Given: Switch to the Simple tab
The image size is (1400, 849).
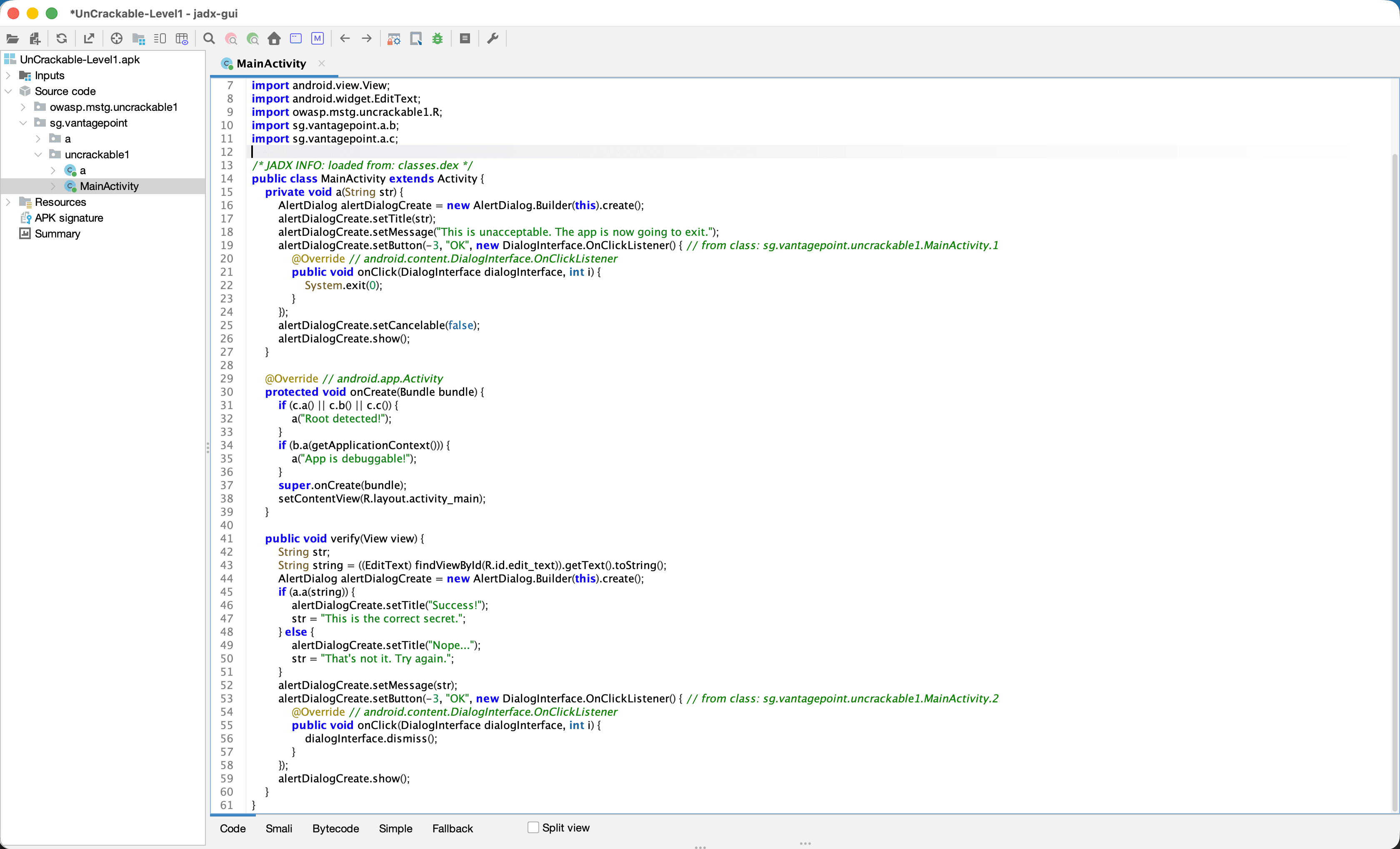Looking at the screenshot, I should click(x=395, y=829).
